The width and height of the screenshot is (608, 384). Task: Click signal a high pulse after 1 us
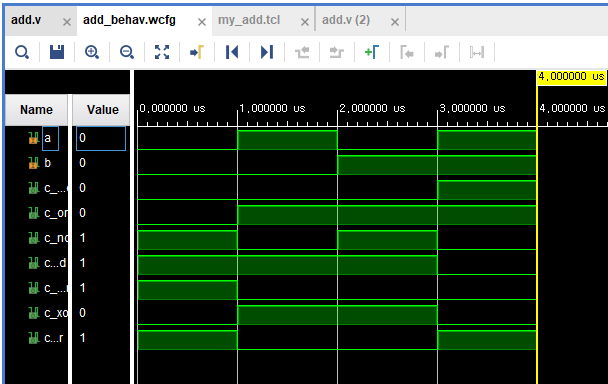287,140
